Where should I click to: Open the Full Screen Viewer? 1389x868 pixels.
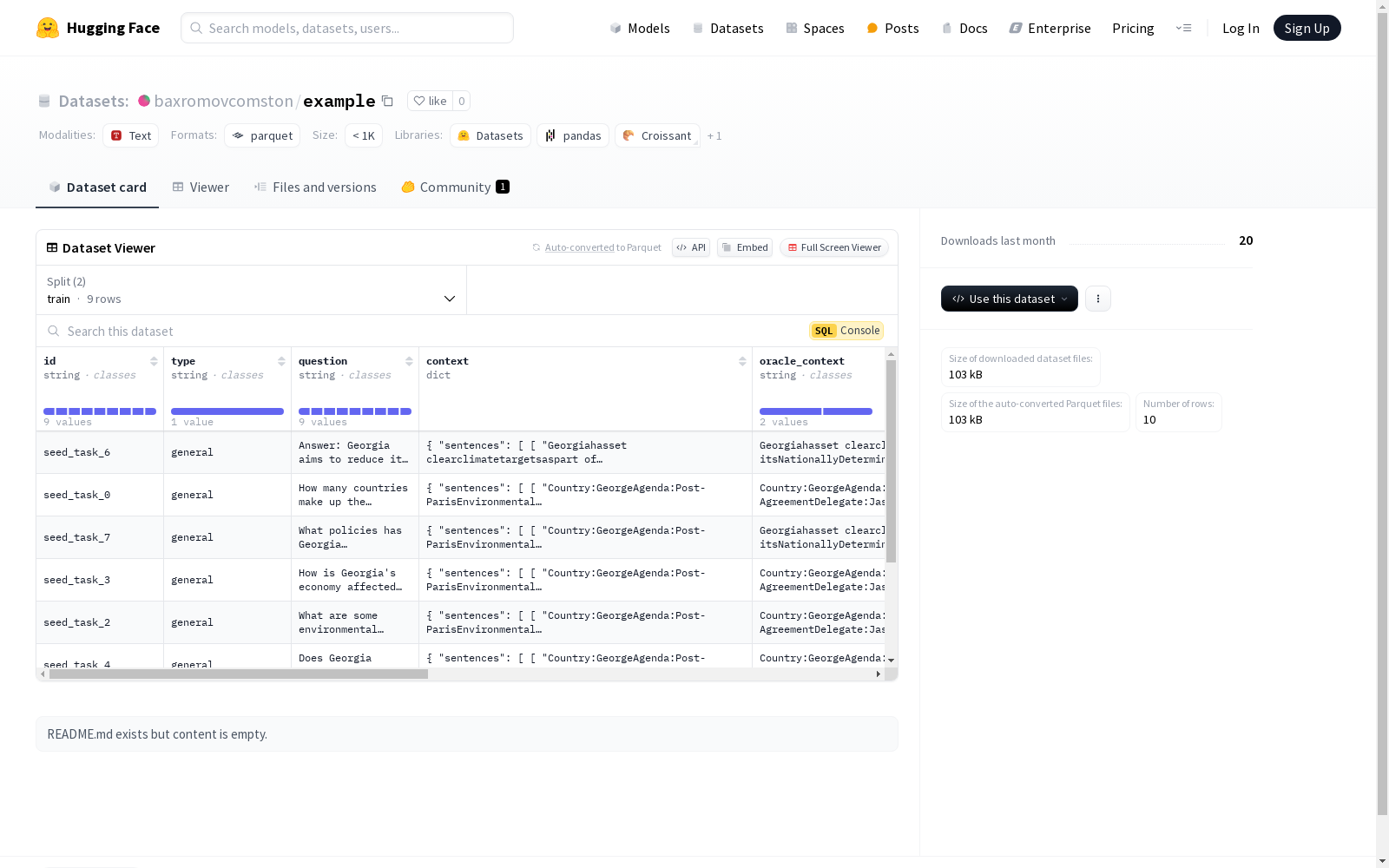[x=833, y=247]
